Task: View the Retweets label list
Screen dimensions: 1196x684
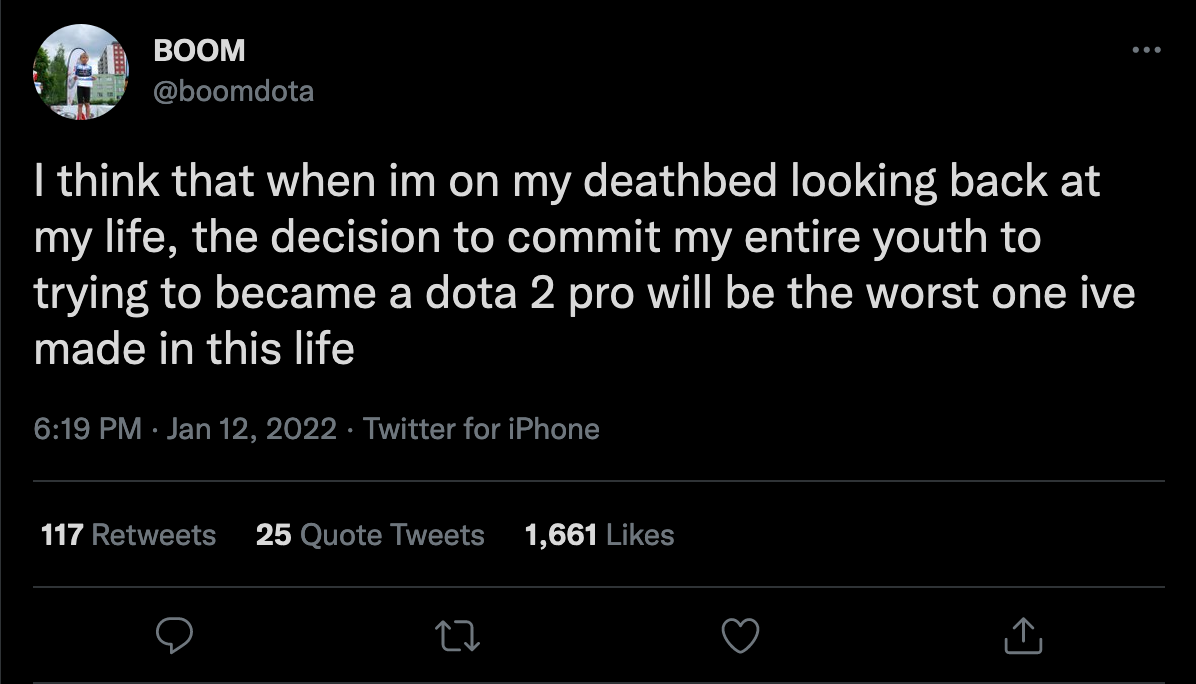Action: coord(154,535)
